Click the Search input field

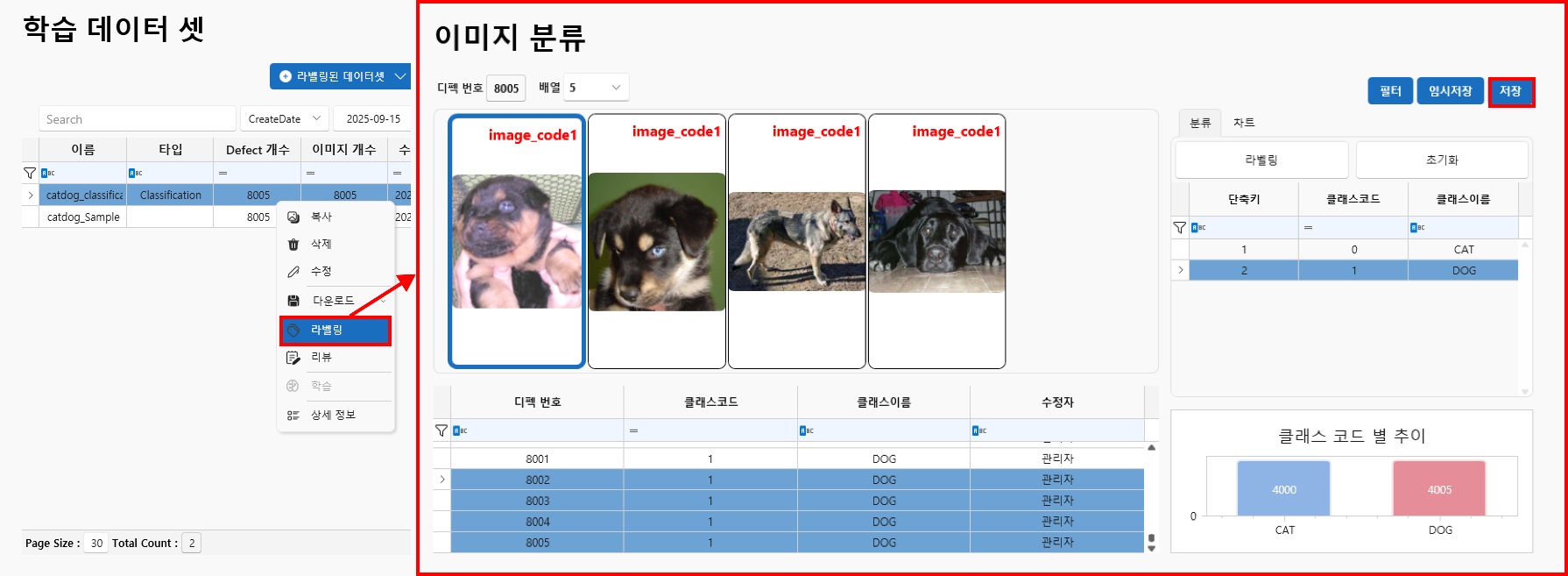(x=138, y=119)
